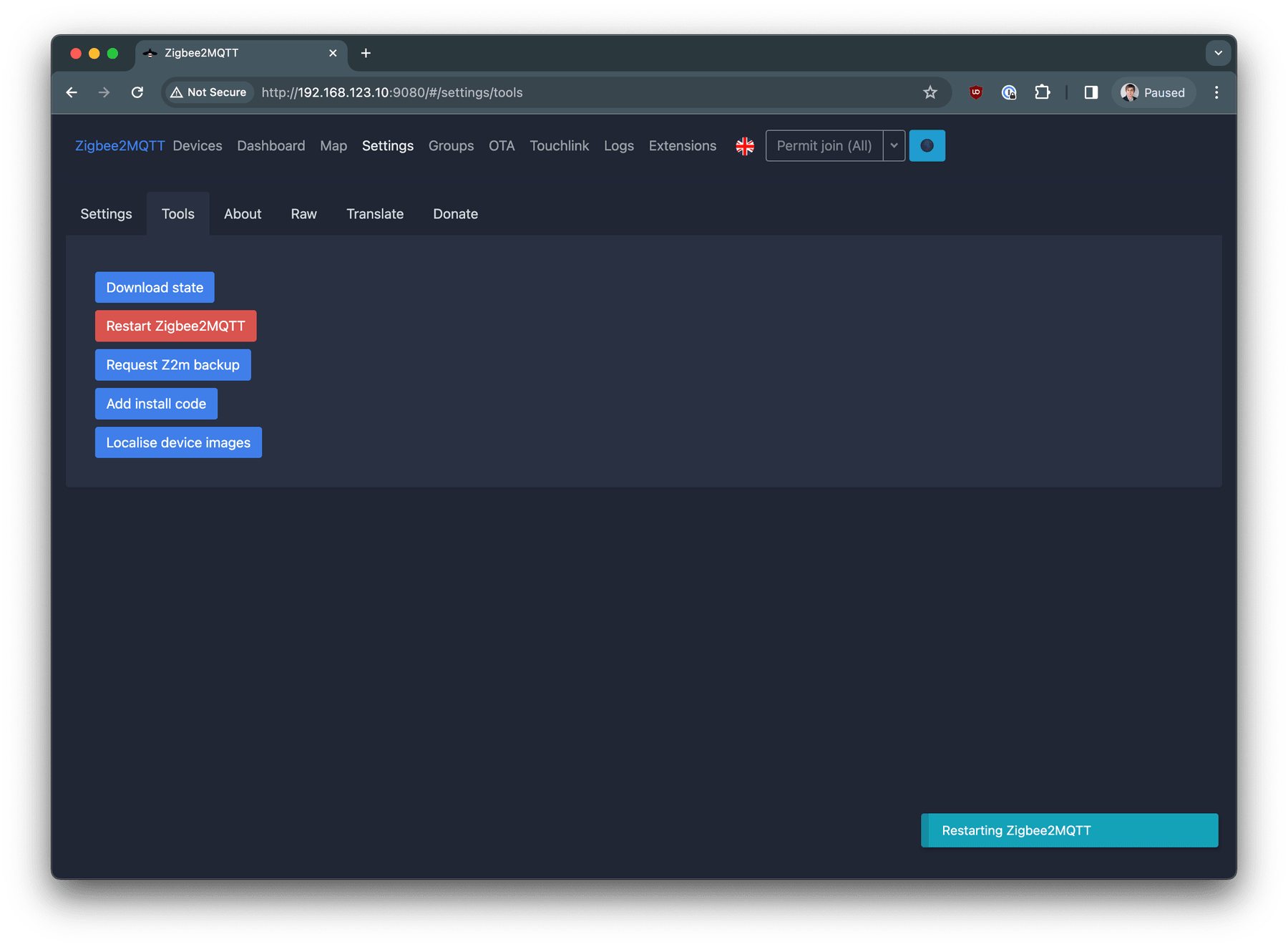
Task: Open the browser side panel icon
Action: pyautogui.click(x=1090, y=92)
